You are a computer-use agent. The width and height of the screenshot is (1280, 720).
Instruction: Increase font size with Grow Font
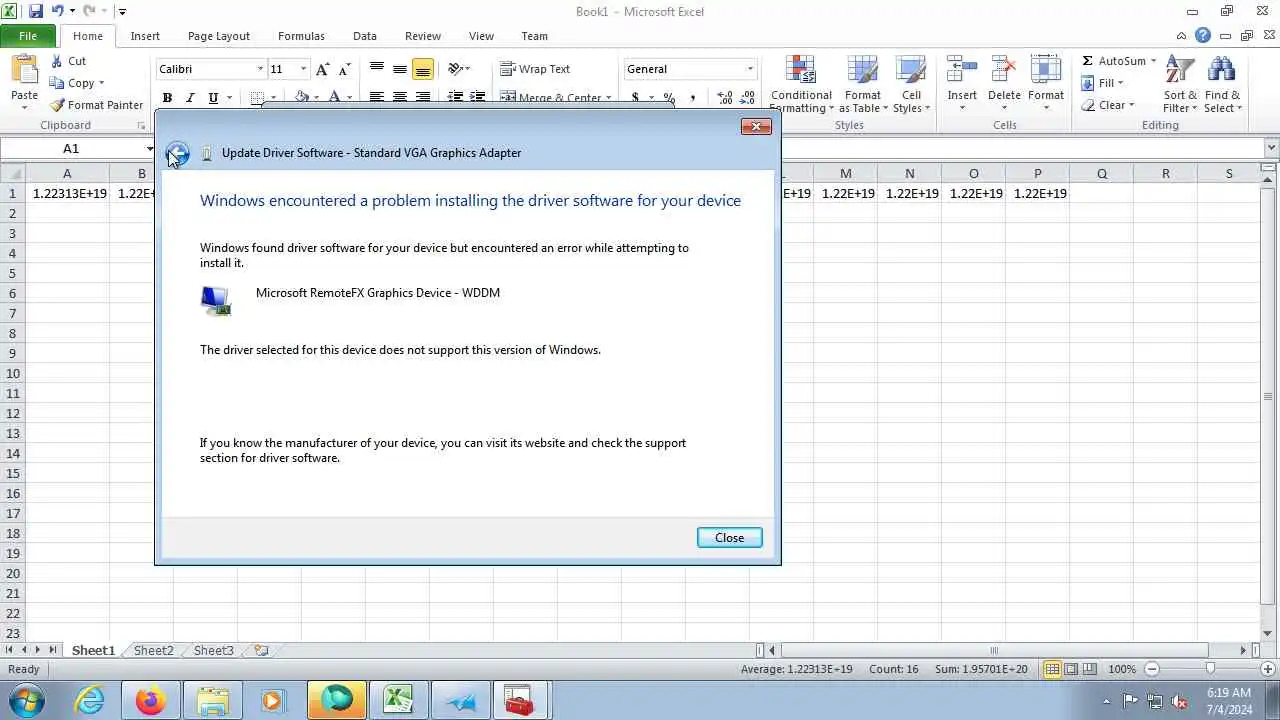click(x=322, y=69)
